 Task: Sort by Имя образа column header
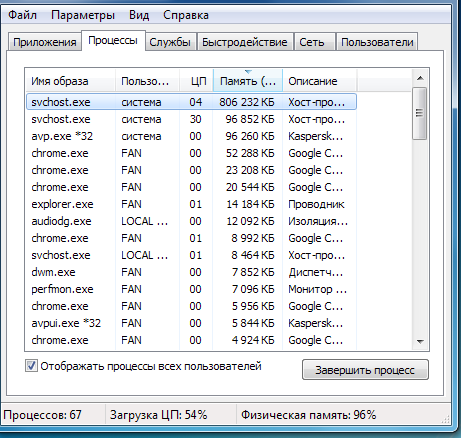click(70, 81)
